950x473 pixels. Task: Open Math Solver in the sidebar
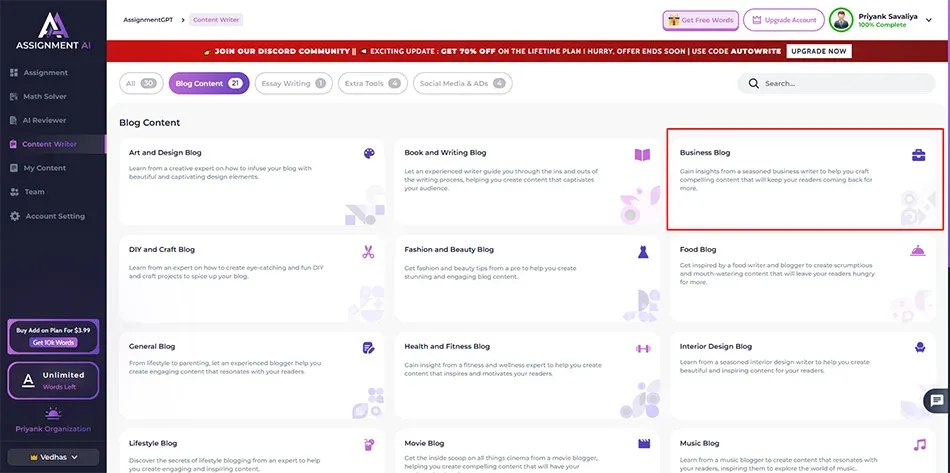click(45, 96)
